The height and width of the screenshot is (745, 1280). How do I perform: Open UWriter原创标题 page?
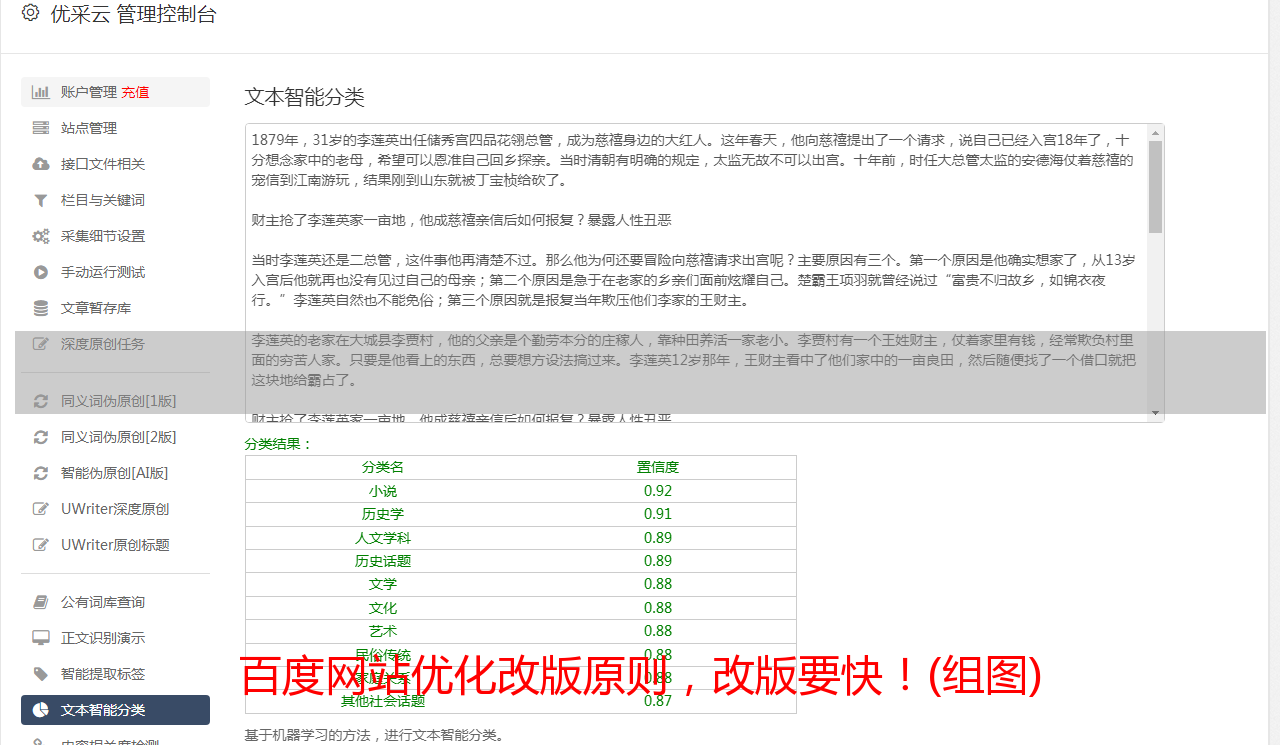[115, 545]
